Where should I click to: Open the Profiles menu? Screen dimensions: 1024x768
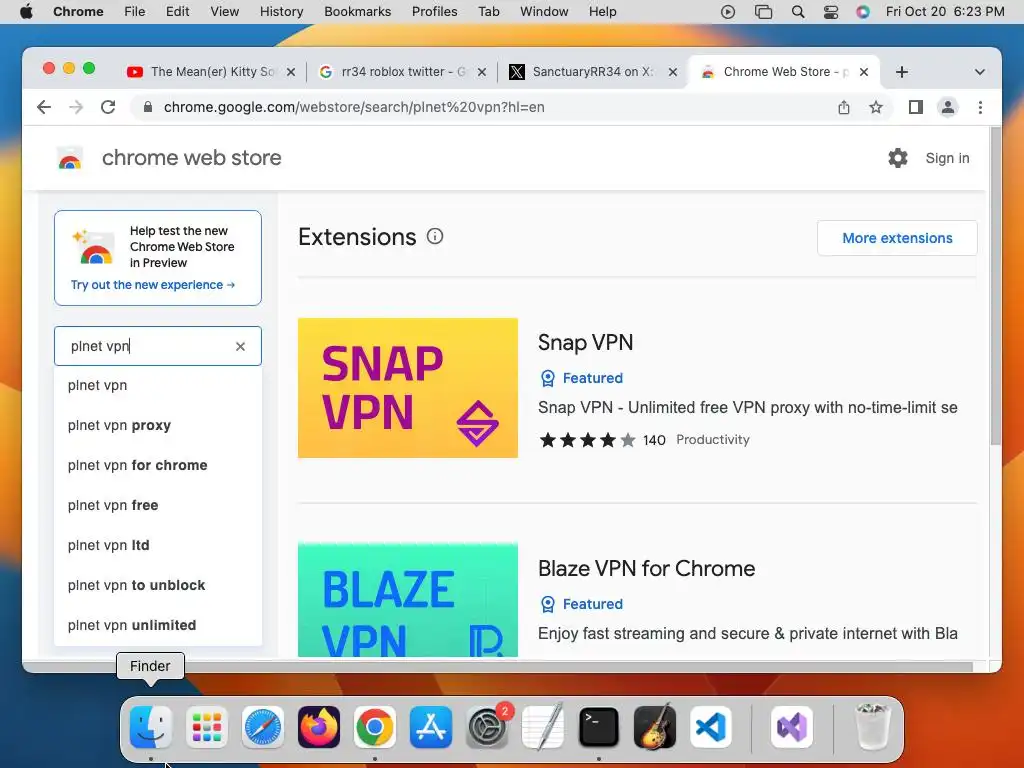434,12
